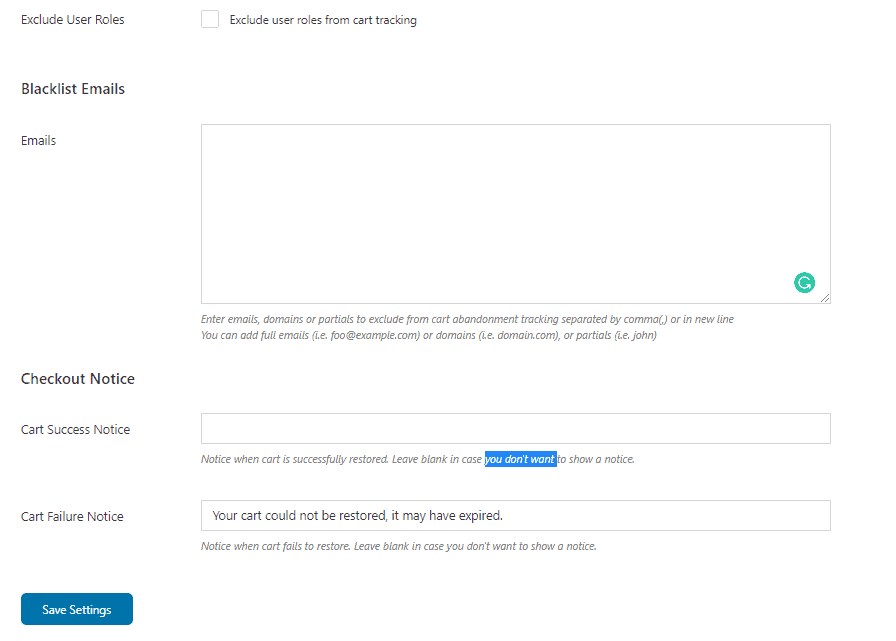Click help text about comma-separated emails
This screenshot has width=896, height=641.
point(467,319)
